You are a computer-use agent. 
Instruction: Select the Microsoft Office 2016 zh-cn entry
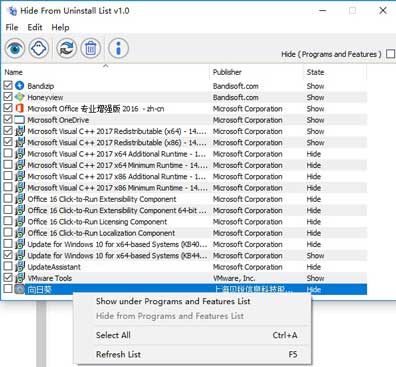185,108
